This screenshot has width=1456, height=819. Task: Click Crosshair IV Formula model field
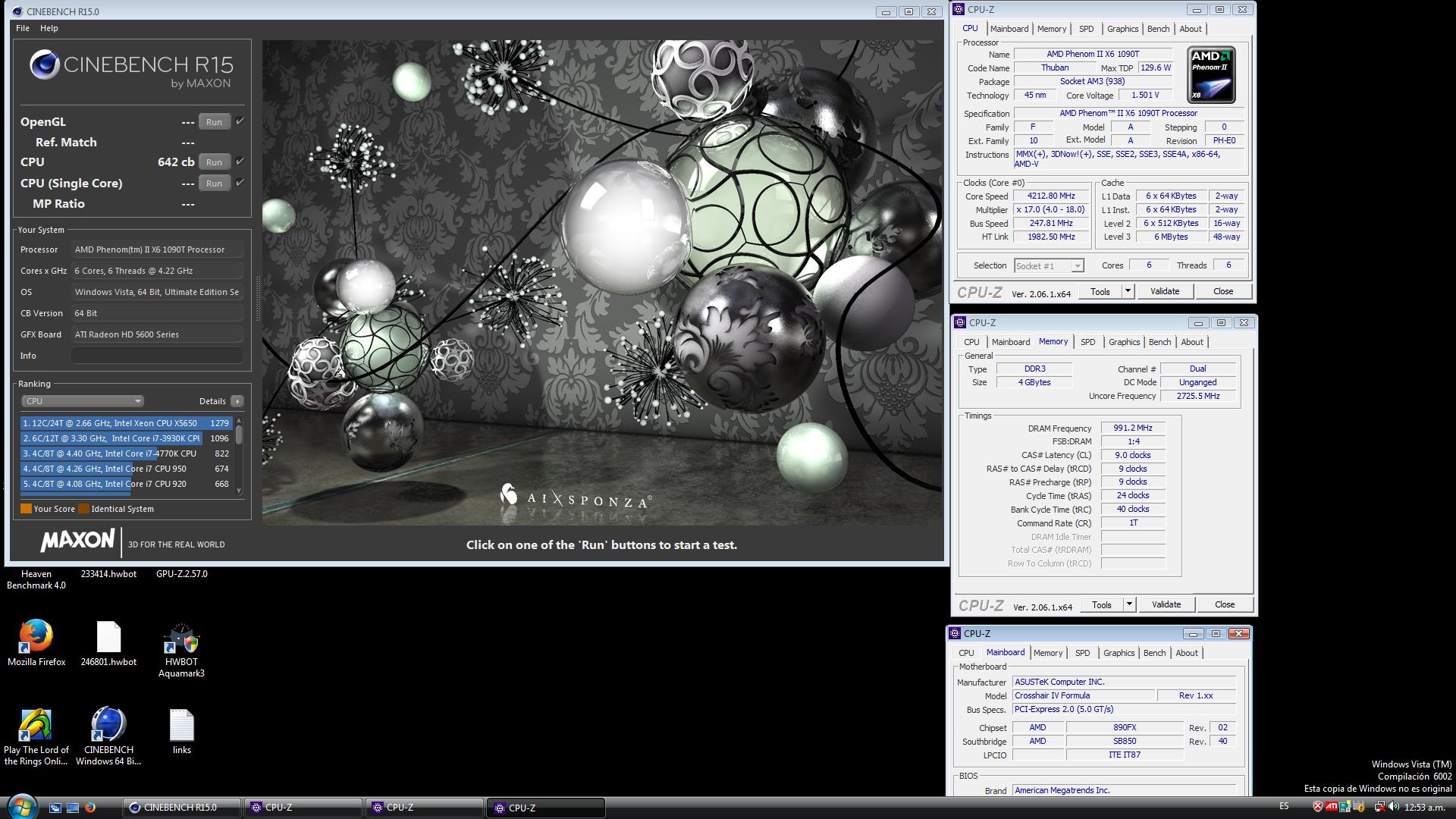1084,695
